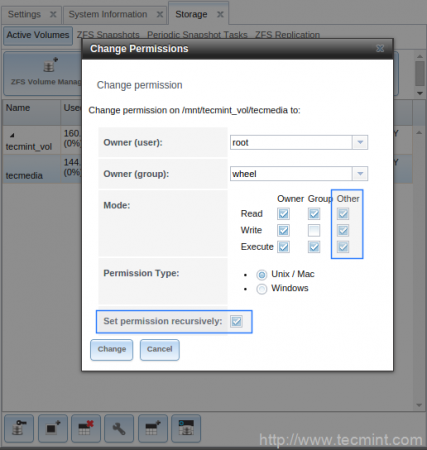Click the create dataset table icon
427x450 pixels.
coord(153,428)
